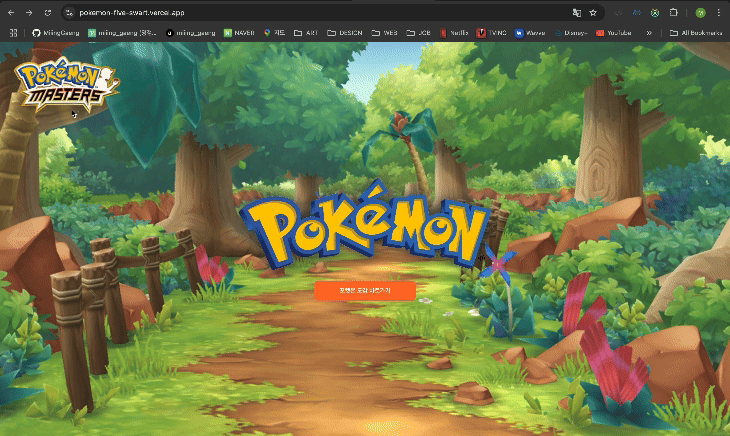Screen dimensions: 730x436
Task: Expand the WEB bookmark folder
Action: (x=385, y=33)
